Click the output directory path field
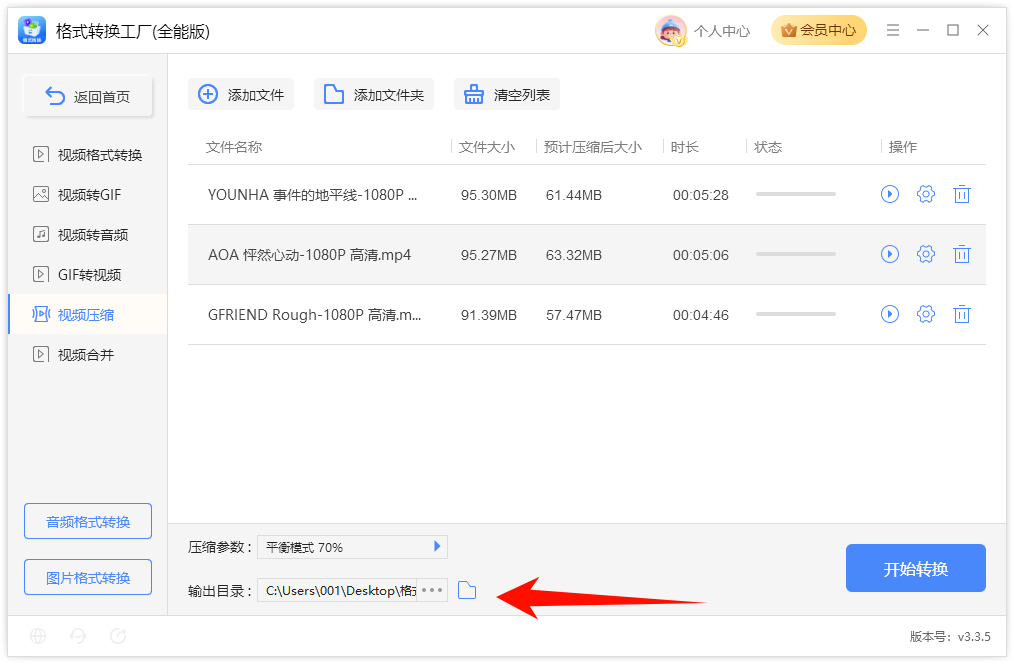This screenshot has height=664, width=1014. pyautogui.click(x=338, y=590)
